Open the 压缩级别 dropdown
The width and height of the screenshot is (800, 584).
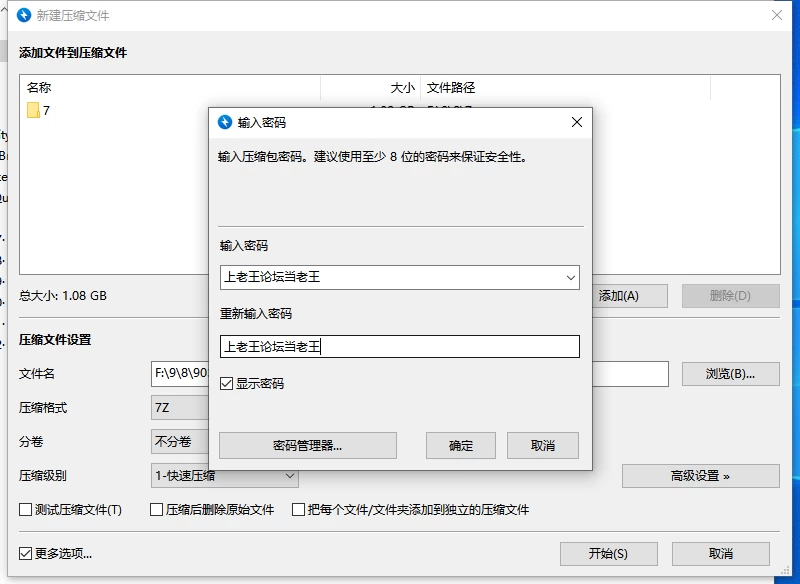[225, 476]
